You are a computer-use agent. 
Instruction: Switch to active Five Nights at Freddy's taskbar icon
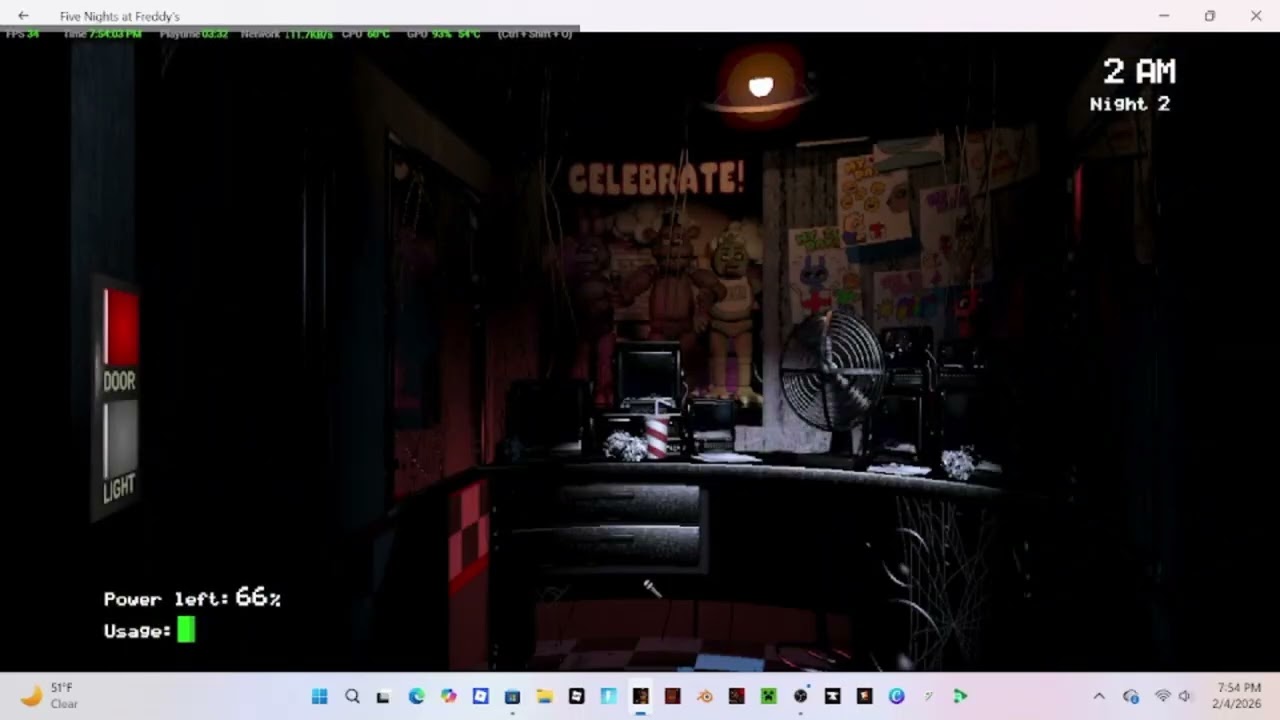(640, 696)
